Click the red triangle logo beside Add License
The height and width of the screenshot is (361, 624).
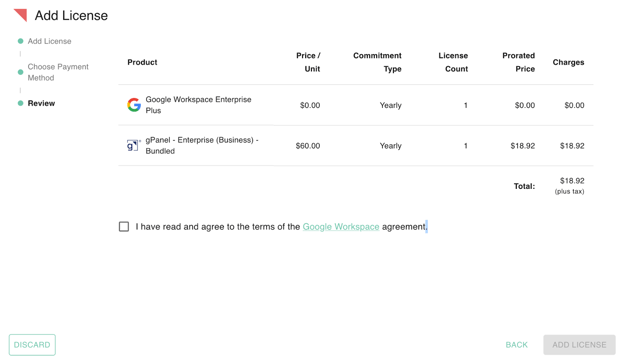(x=20, y=15)
